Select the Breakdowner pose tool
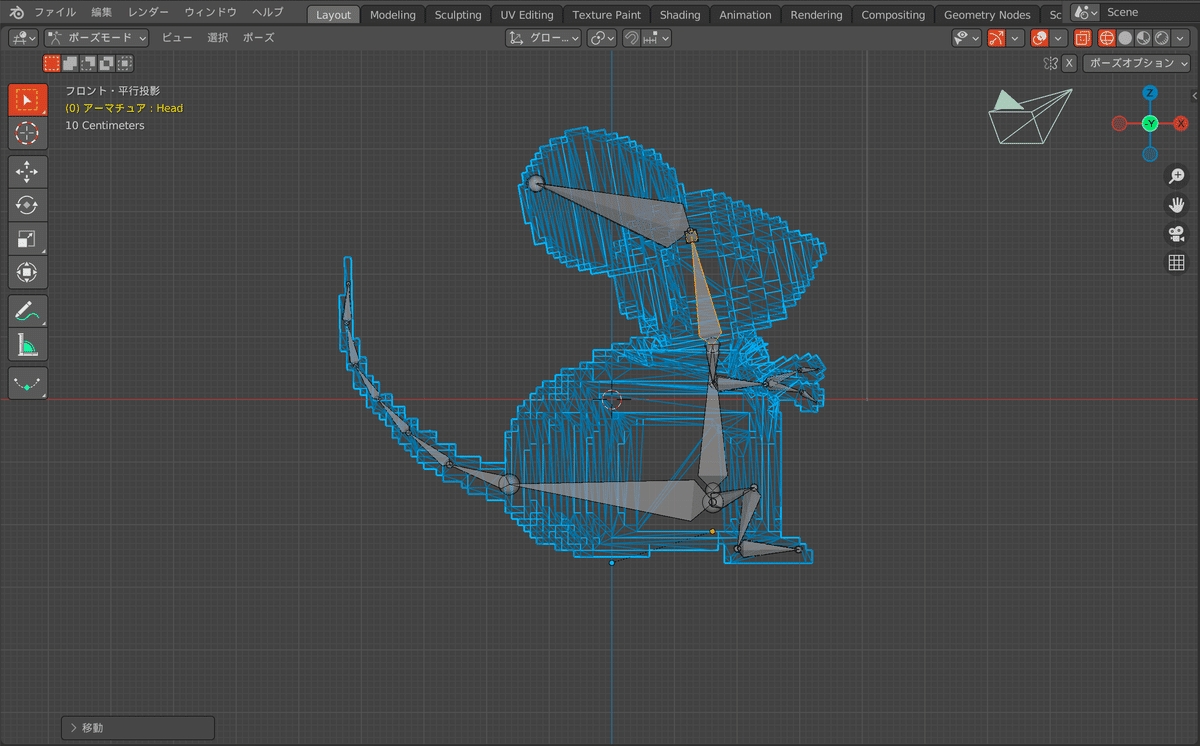1200x746 pixels. tap(27, 383)
